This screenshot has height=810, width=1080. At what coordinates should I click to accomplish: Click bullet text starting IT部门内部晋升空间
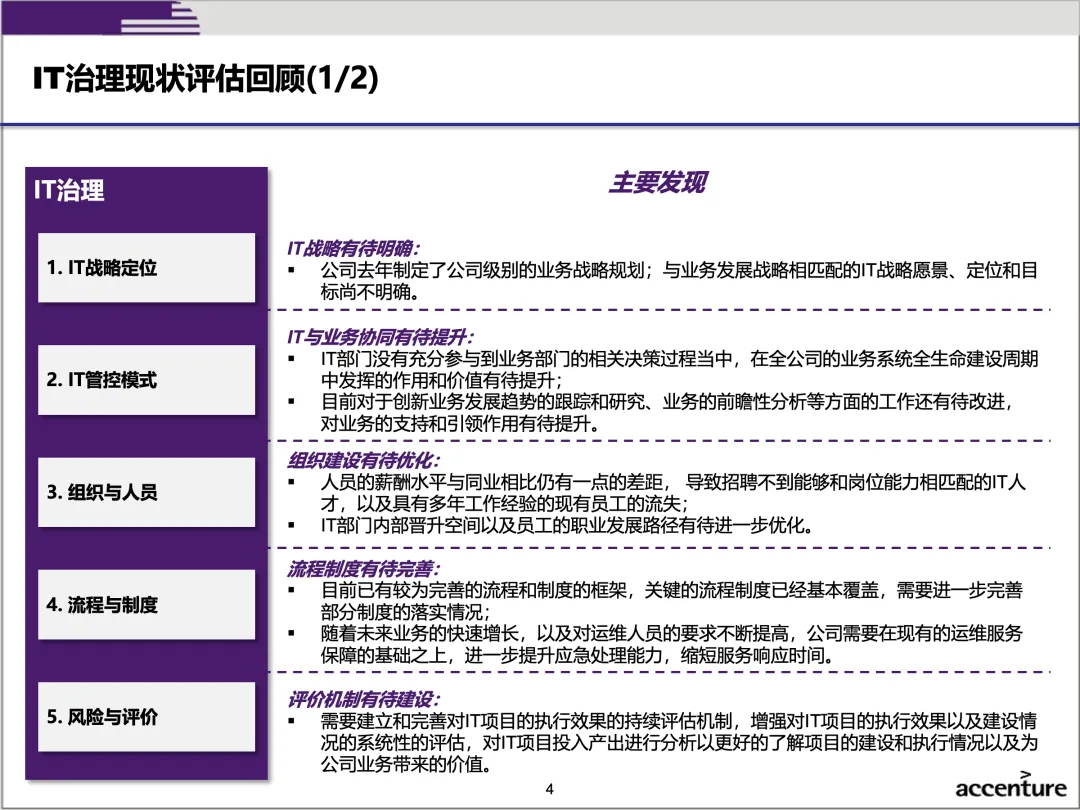pos(567,526)
